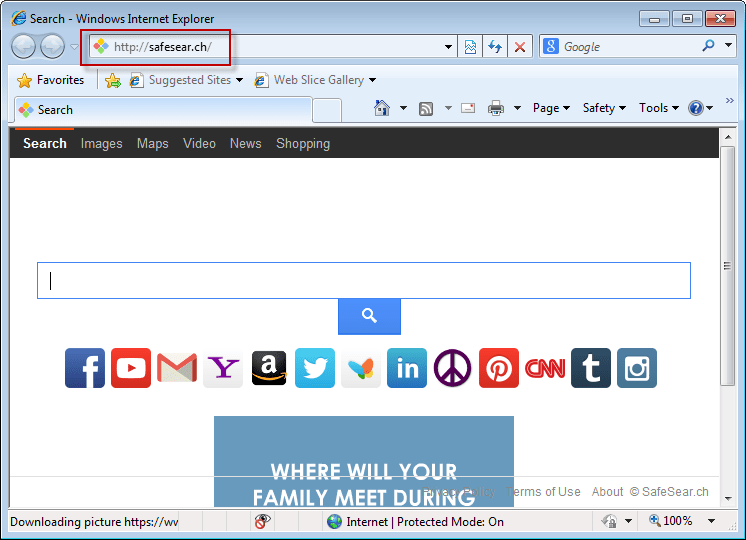Open the Favorites center

coord(50,80)
